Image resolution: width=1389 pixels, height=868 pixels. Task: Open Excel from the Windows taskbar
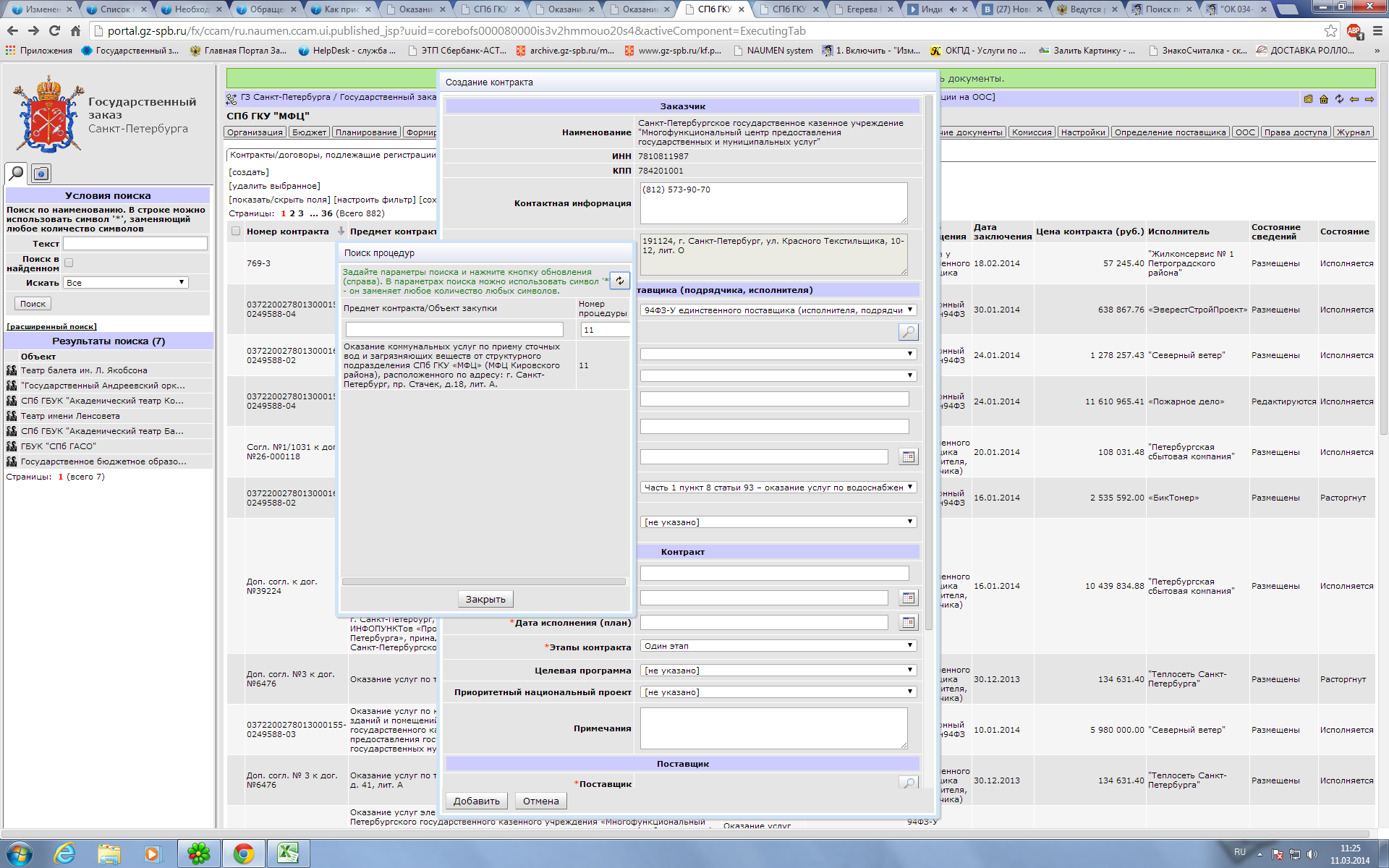point(288,854)
